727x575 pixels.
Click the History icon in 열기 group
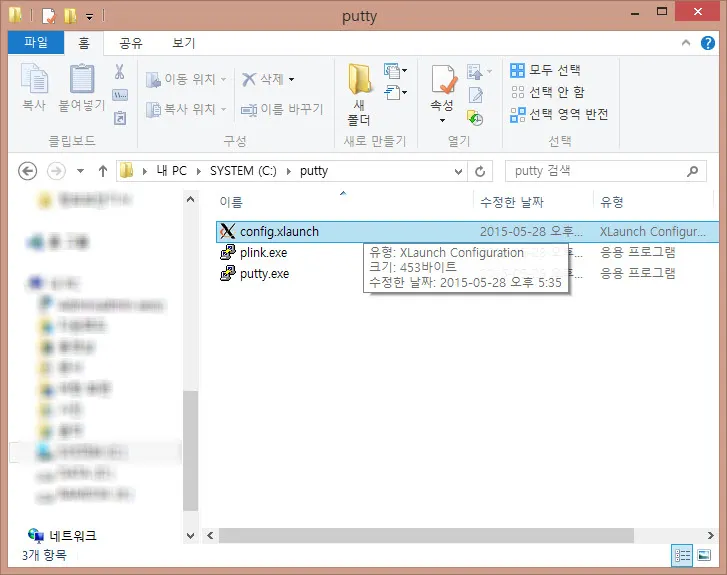click(x=475, y=118)
